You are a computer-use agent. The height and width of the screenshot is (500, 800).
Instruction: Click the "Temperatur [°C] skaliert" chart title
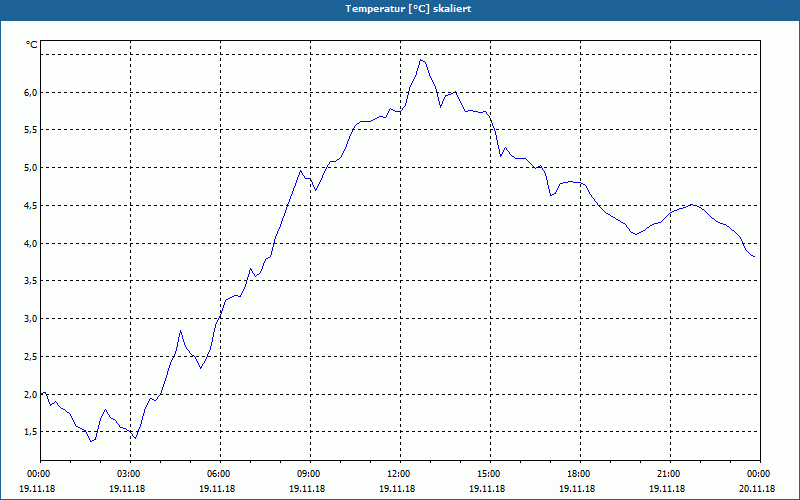(x=408, y=9)
